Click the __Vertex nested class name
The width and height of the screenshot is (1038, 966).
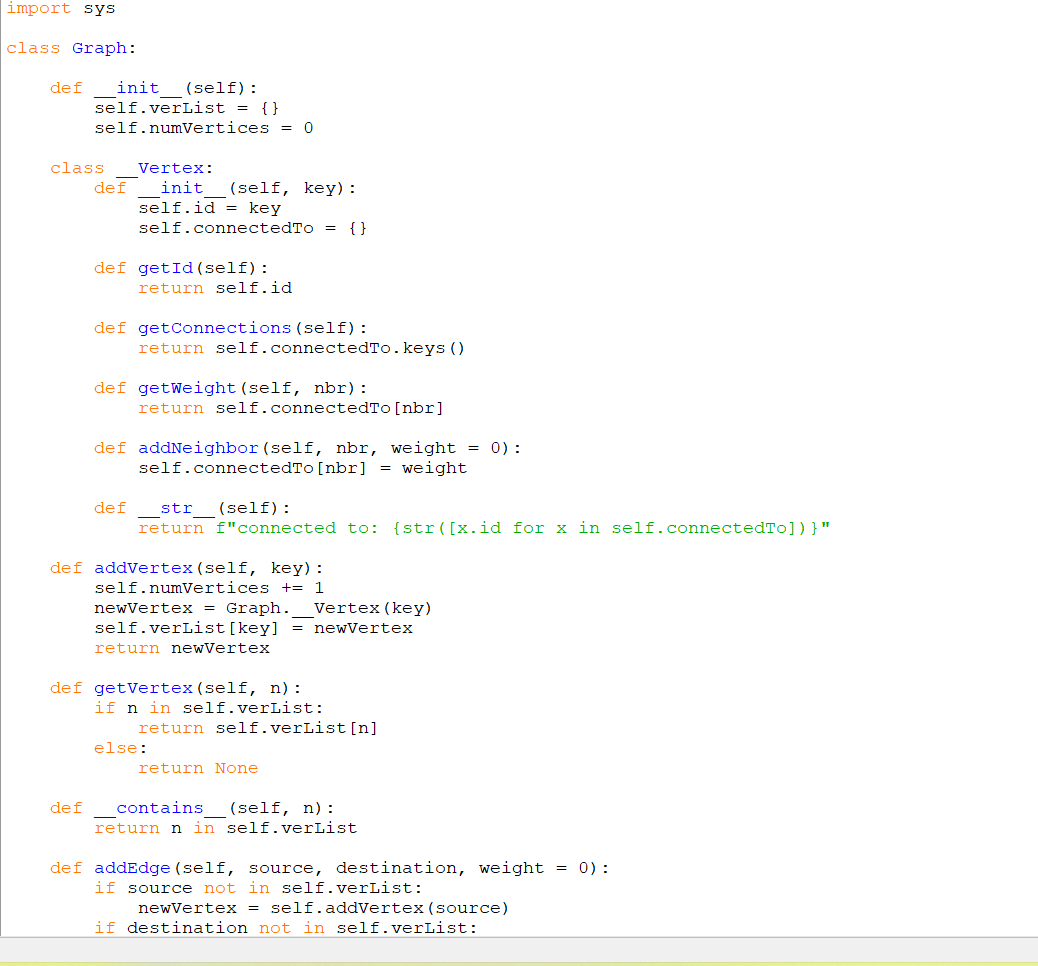tap(160, 167)
